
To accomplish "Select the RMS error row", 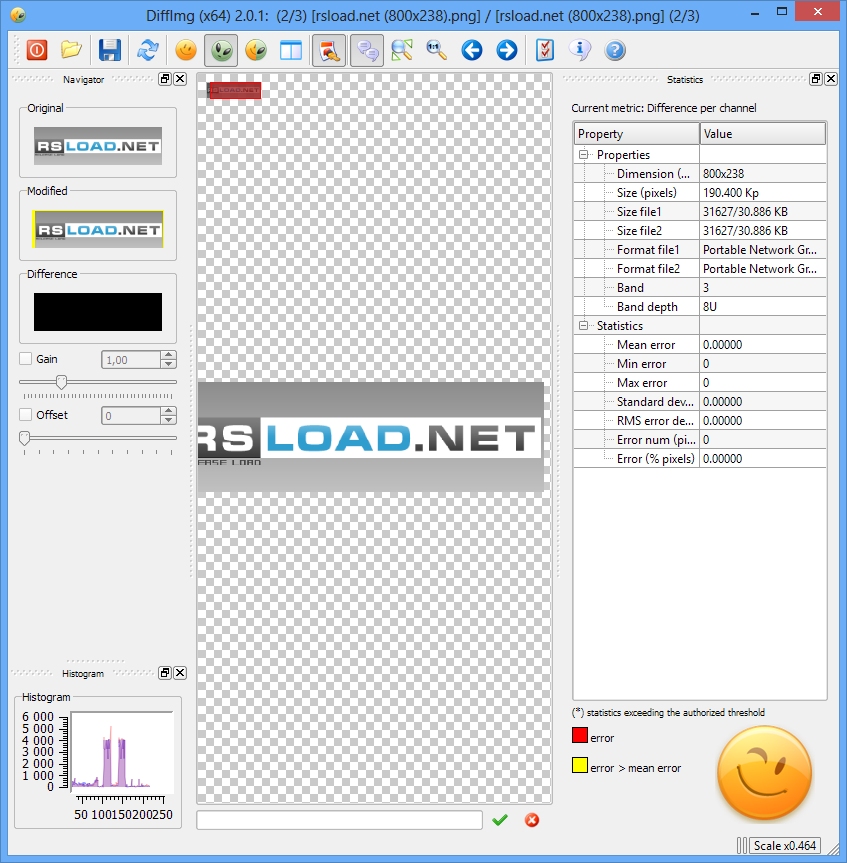I will [x=700, y=420].
